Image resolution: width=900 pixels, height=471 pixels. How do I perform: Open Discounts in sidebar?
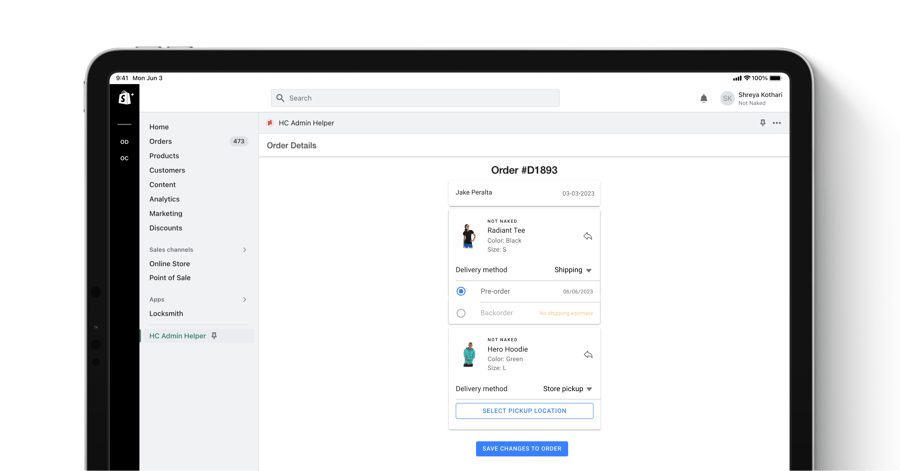[x=166, y=228]
